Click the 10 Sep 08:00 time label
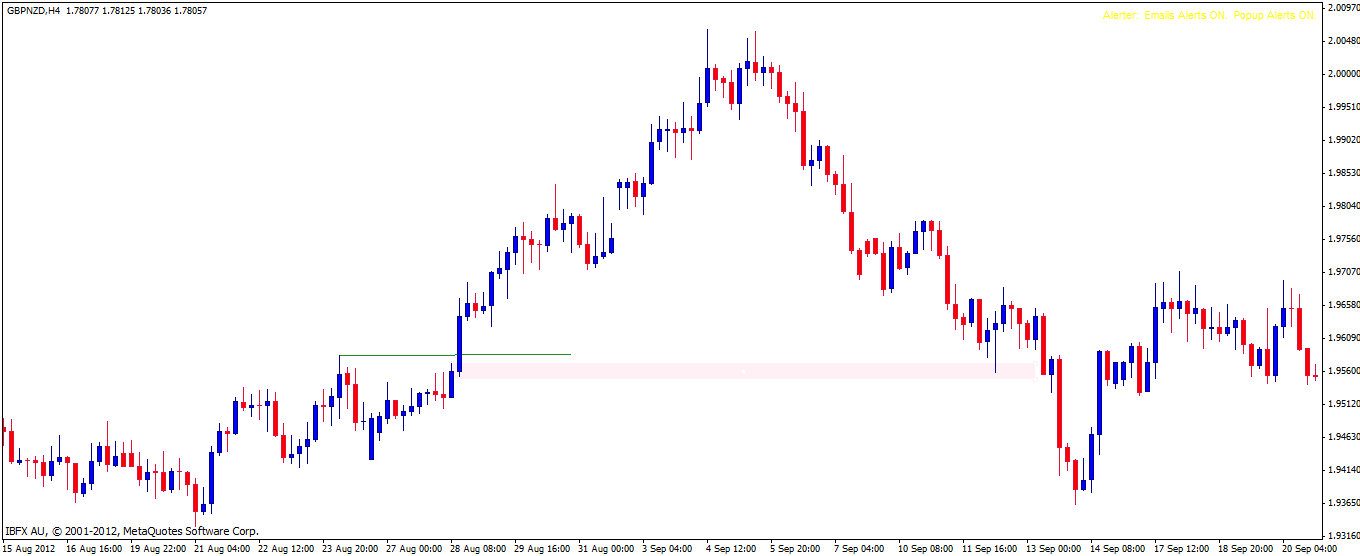This screenshot has width=1360, height=556. [927, 549]
